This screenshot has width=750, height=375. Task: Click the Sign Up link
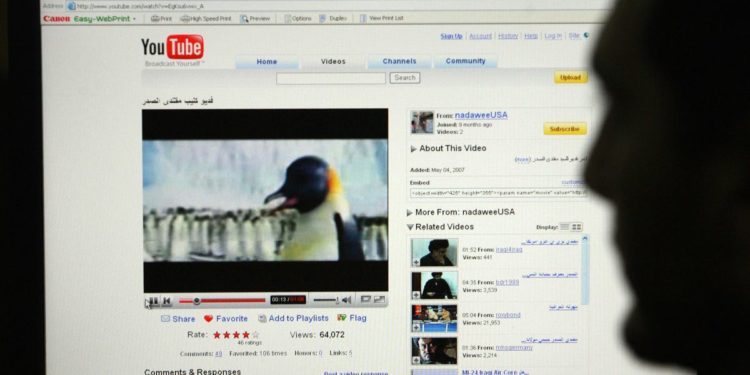[x=451, y=36]
